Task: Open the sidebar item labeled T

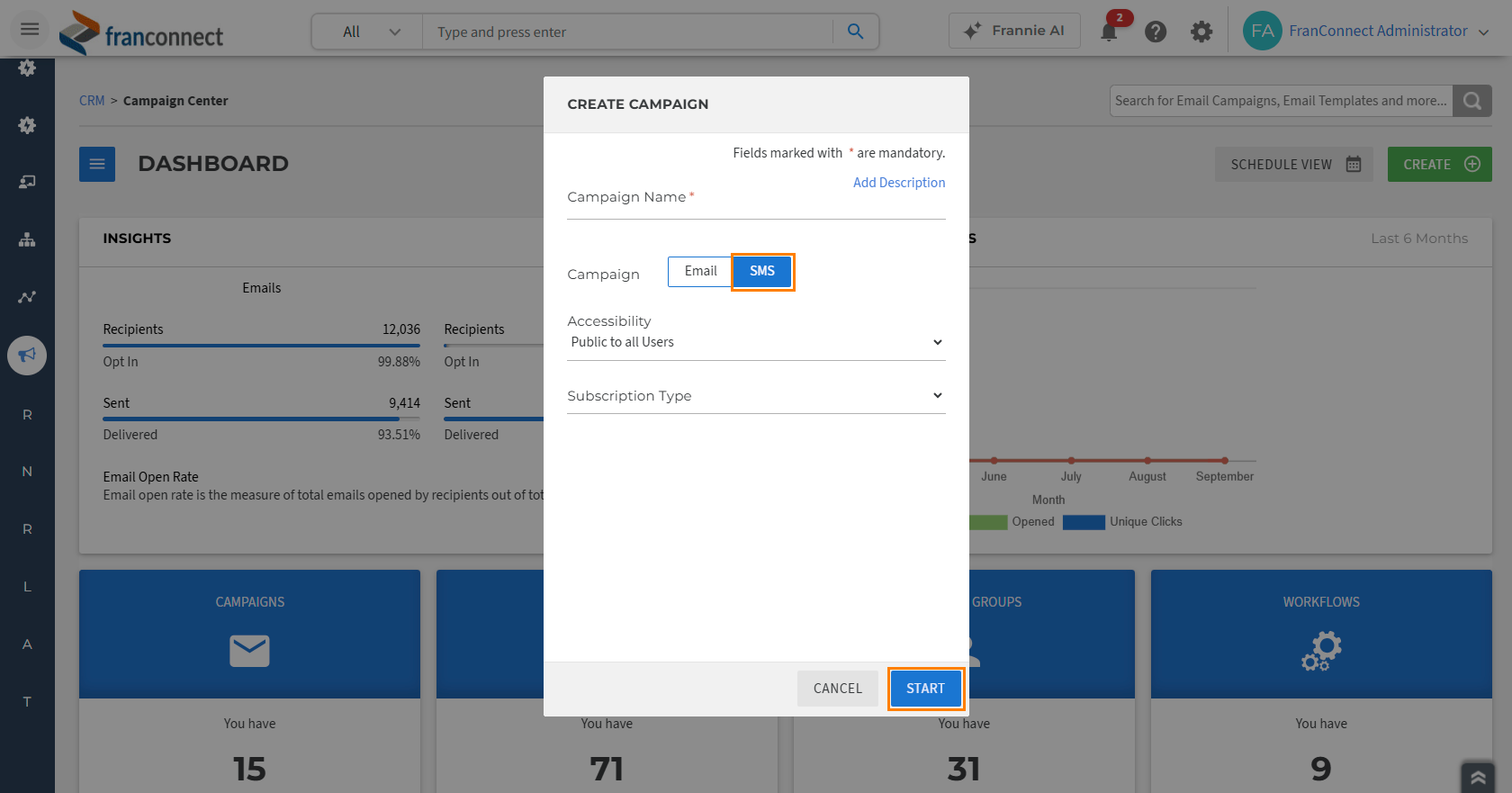Action: pyautogui.click(x=27, y=702)
